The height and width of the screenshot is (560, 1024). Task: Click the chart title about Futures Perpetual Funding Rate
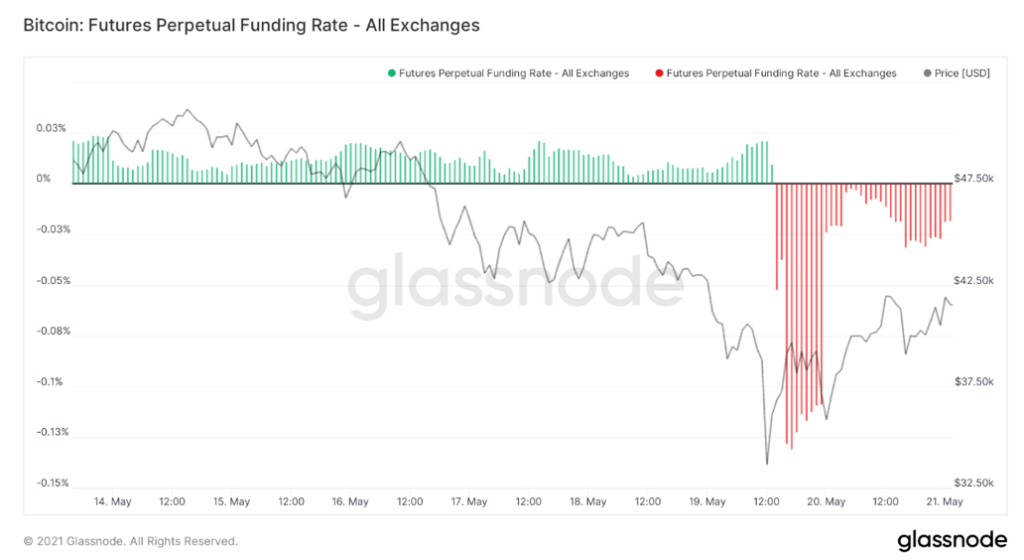[251, 25]
